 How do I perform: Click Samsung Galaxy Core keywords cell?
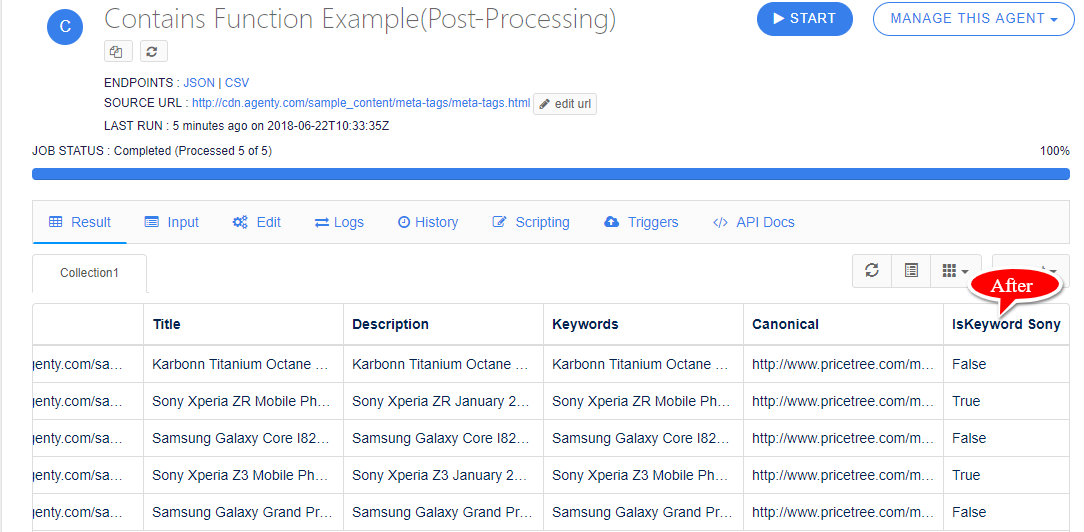click(643, 438)
